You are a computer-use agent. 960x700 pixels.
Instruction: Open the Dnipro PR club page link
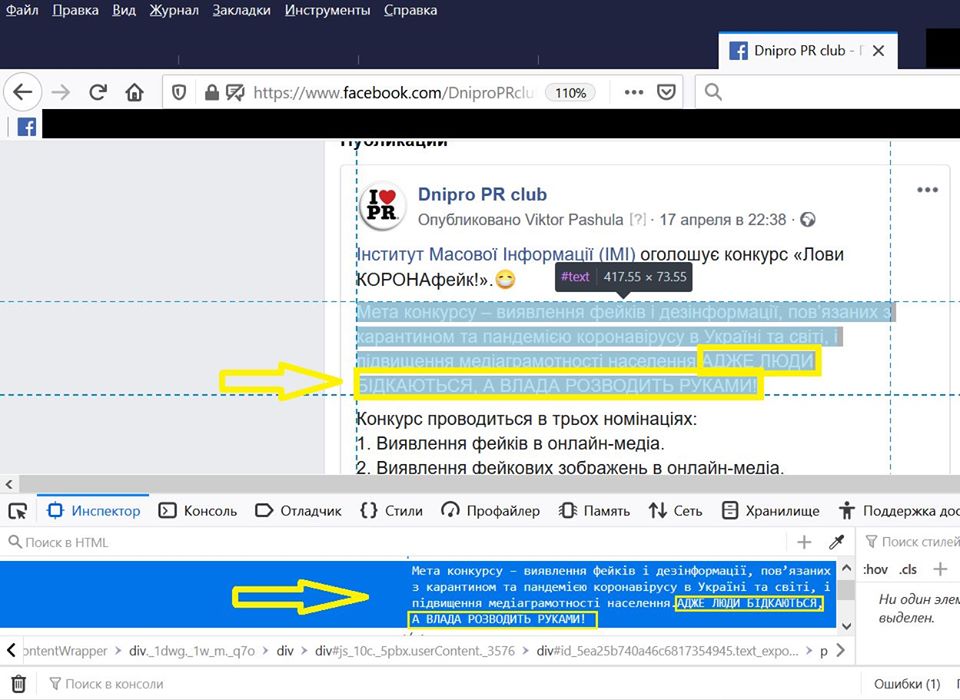[482, 194]
